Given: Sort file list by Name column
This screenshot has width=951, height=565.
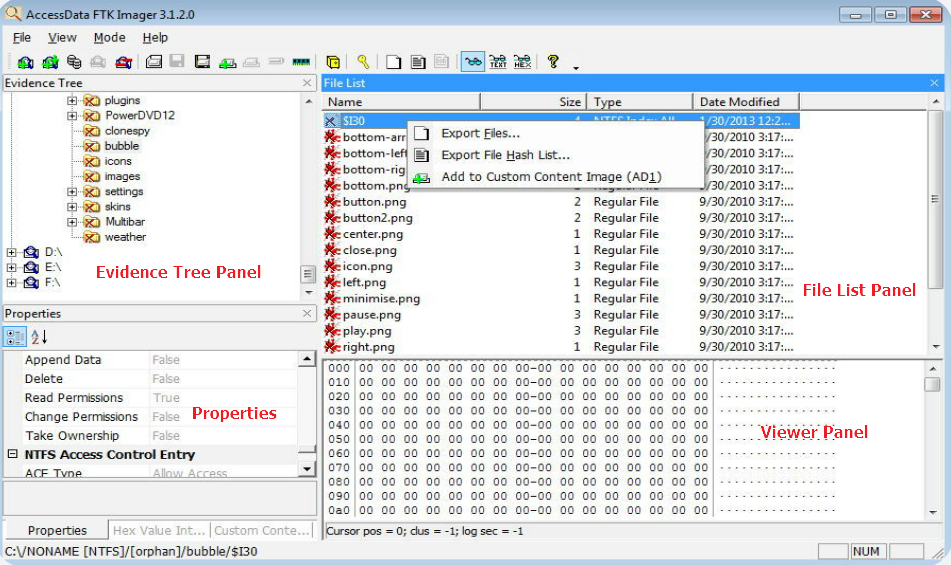Looking at the screenshot, I should [x=401, y=102].
